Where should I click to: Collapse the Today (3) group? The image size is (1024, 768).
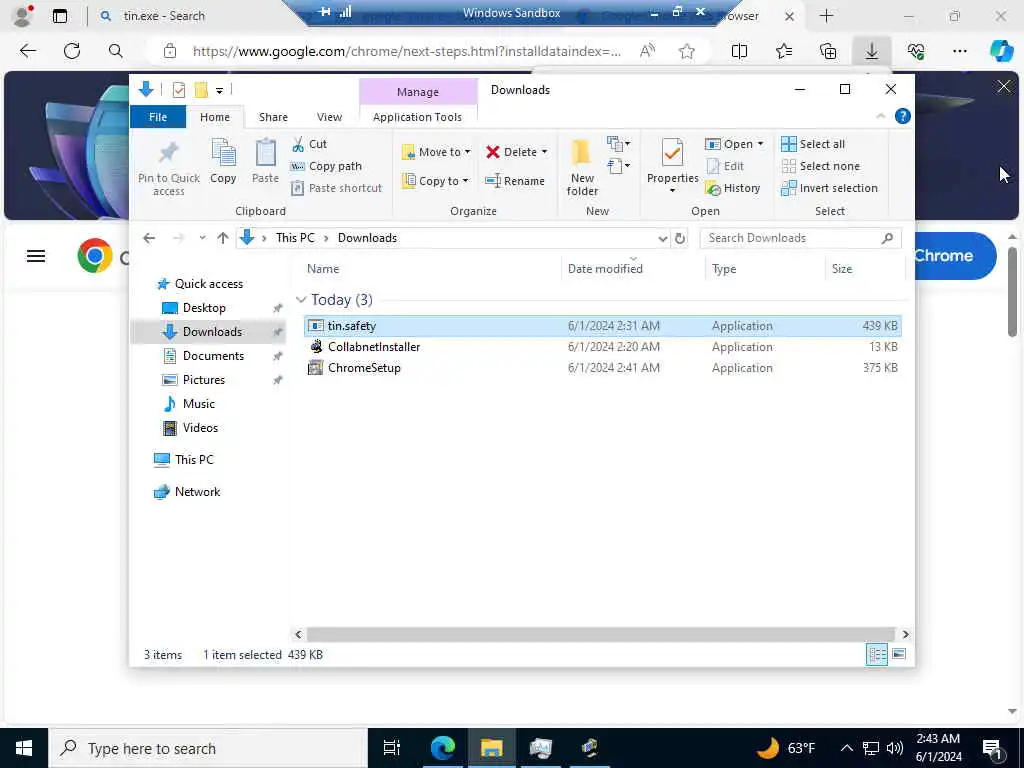pyautogui.click(x=301, y=300)
